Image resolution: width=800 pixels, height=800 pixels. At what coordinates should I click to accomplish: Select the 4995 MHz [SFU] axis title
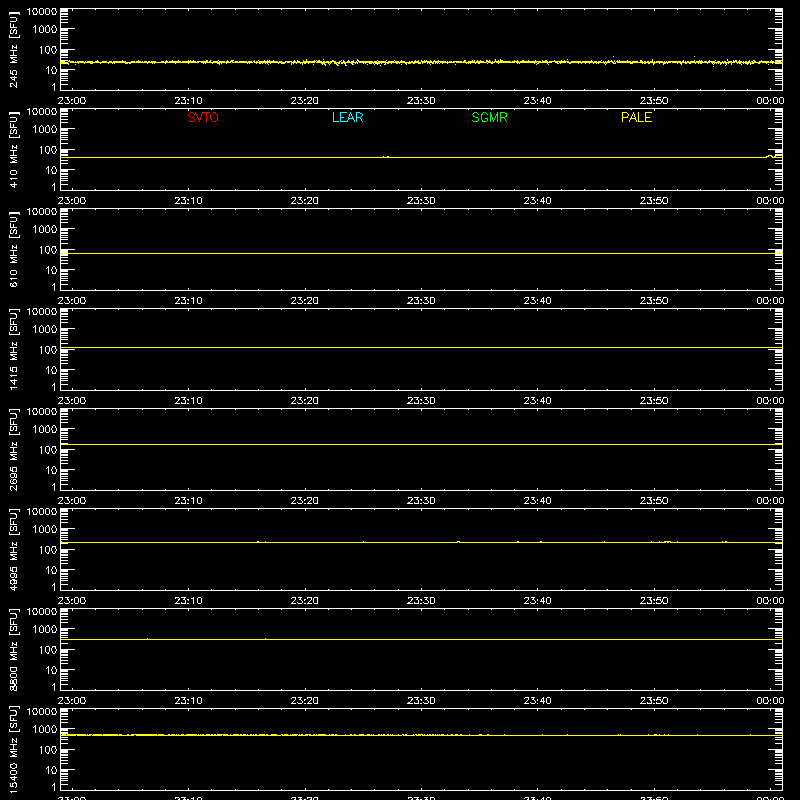[x=14, y=549]
